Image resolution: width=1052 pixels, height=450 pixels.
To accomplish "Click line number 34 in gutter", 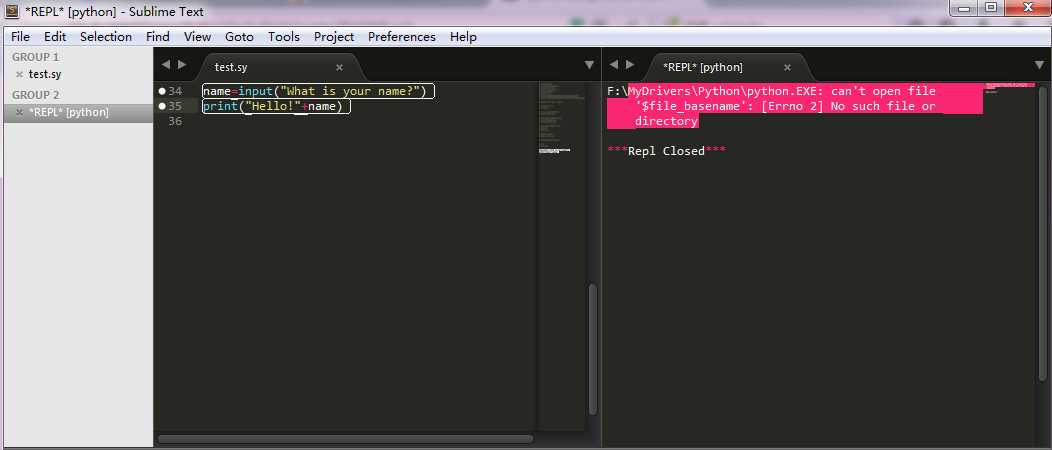I will [175, 91].
